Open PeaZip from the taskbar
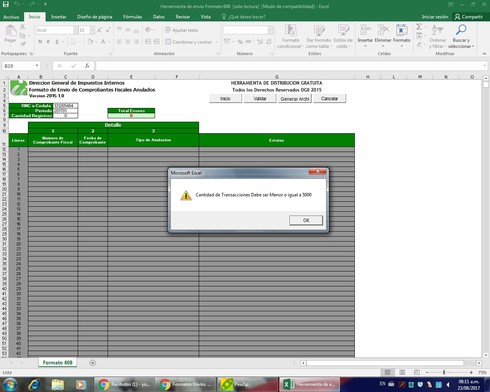Image resolution: width=490 pixels, height=392 pixels. pos(247,384)
